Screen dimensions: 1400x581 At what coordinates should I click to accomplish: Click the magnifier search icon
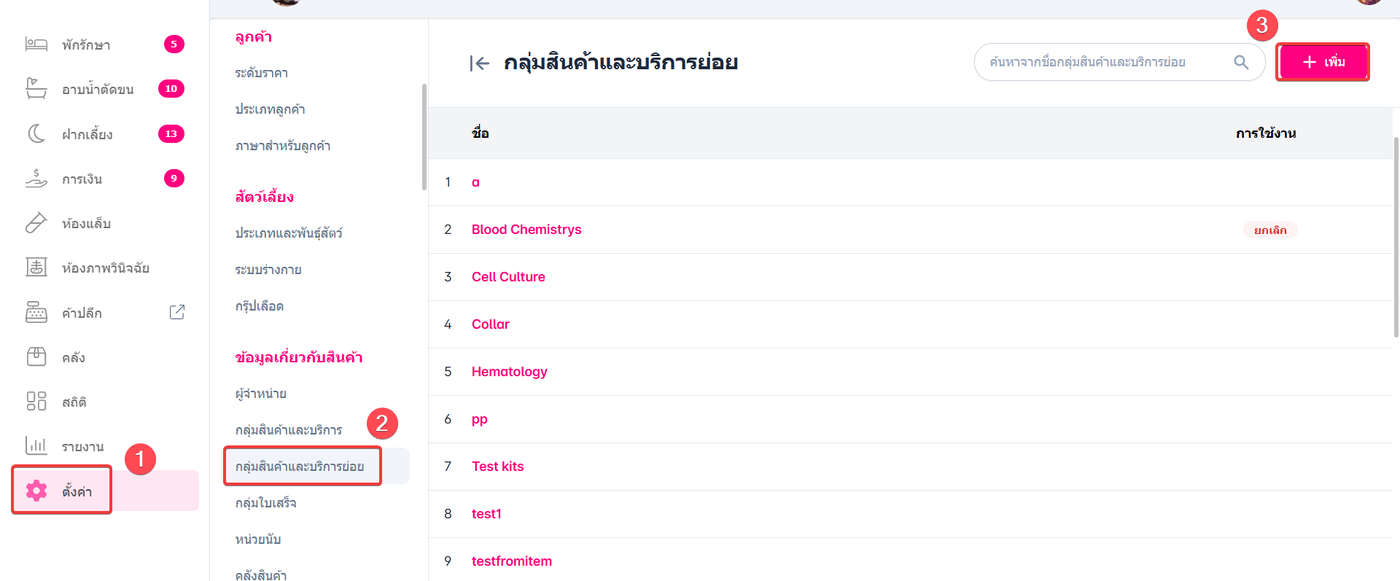pos(1241,62)
